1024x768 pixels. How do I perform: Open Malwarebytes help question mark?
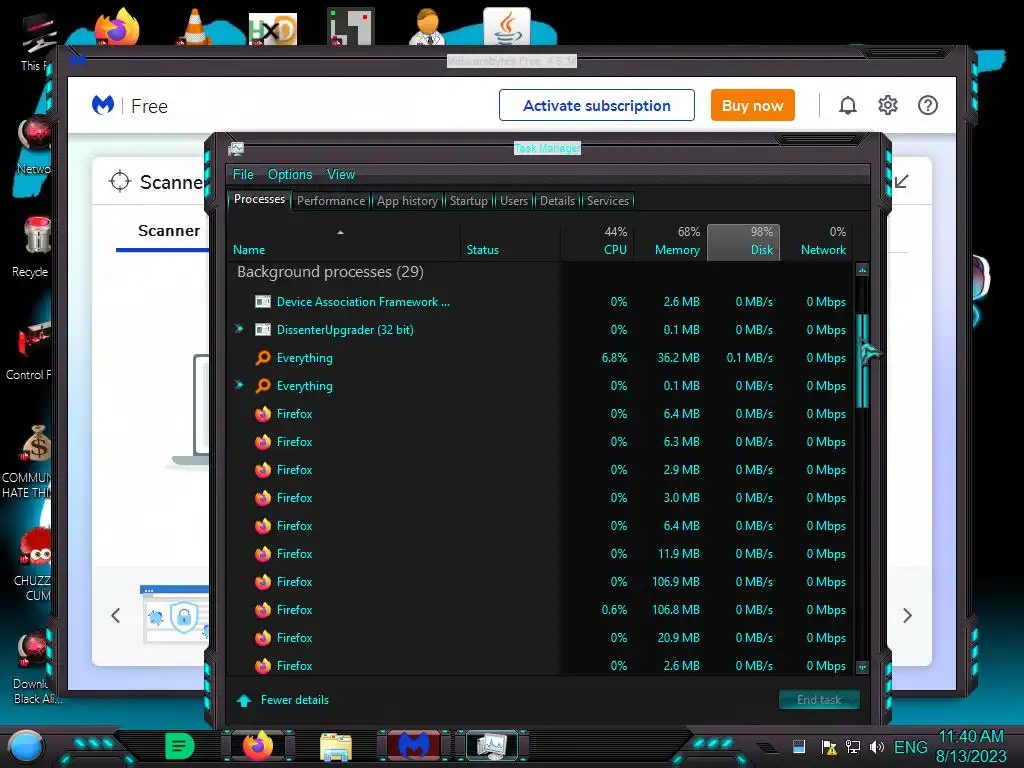tap(927, 105)
